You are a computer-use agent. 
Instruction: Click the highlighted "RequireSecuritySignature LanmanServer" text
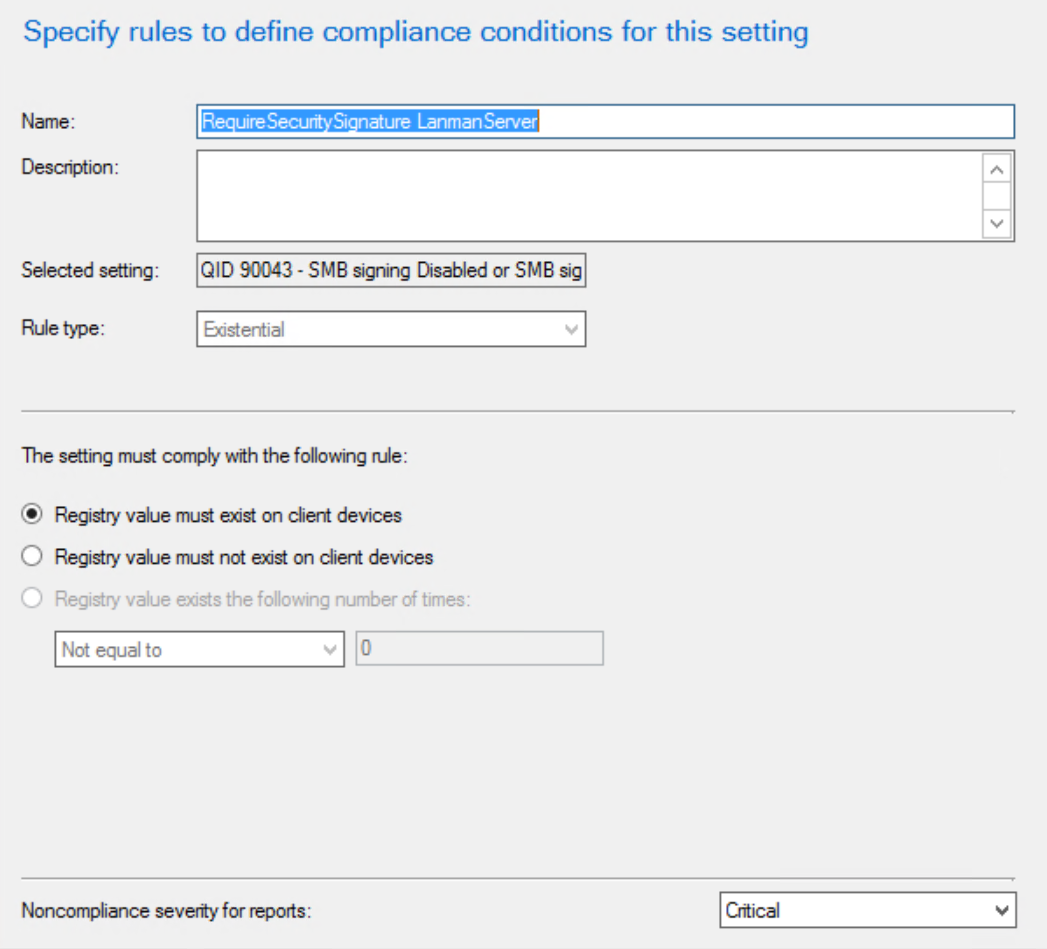click(370, 121)
